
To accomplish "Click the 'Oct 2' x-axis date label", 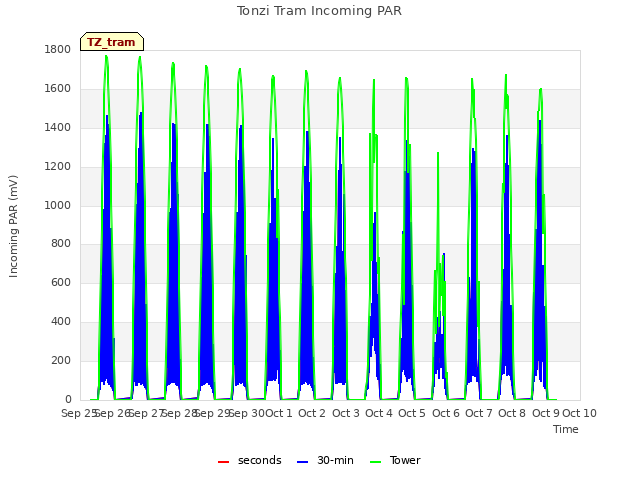I will [312, 413].
